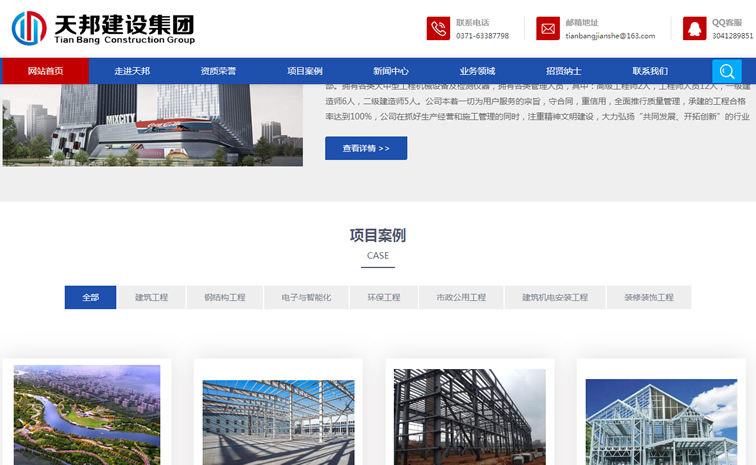
Task: Navigate to 招贤纳士 page
Action: 564,71
